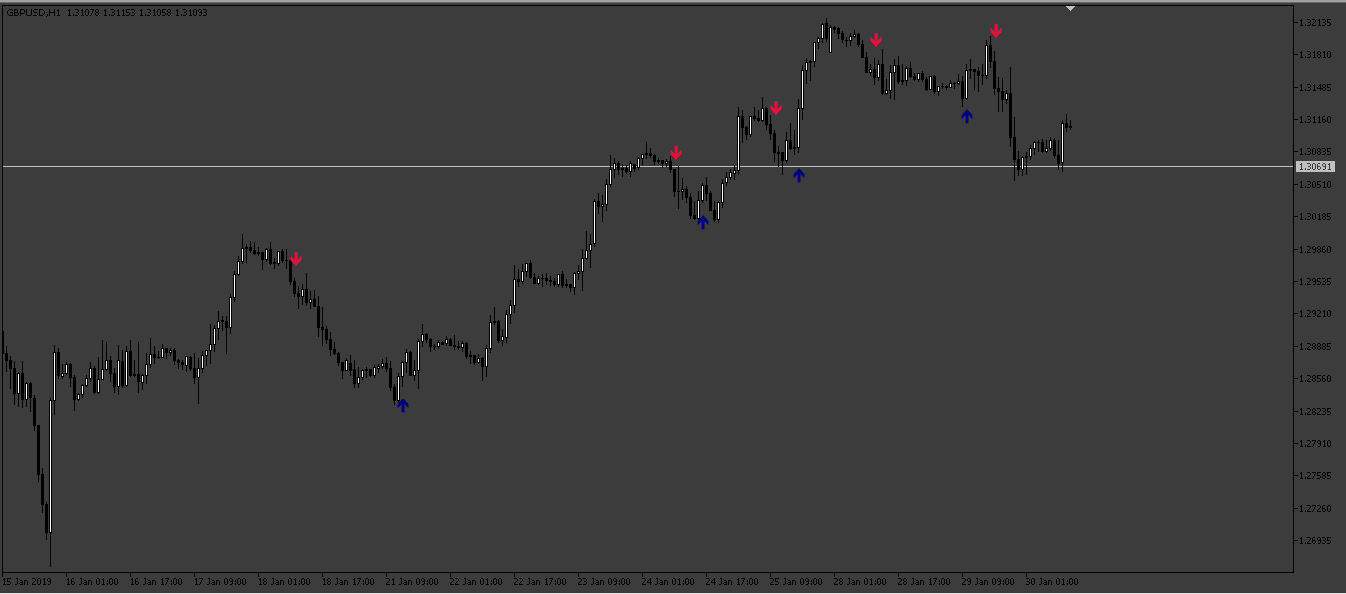
Task: Click the 1.29210 price axis label
Action: [x=1314, y=314]
